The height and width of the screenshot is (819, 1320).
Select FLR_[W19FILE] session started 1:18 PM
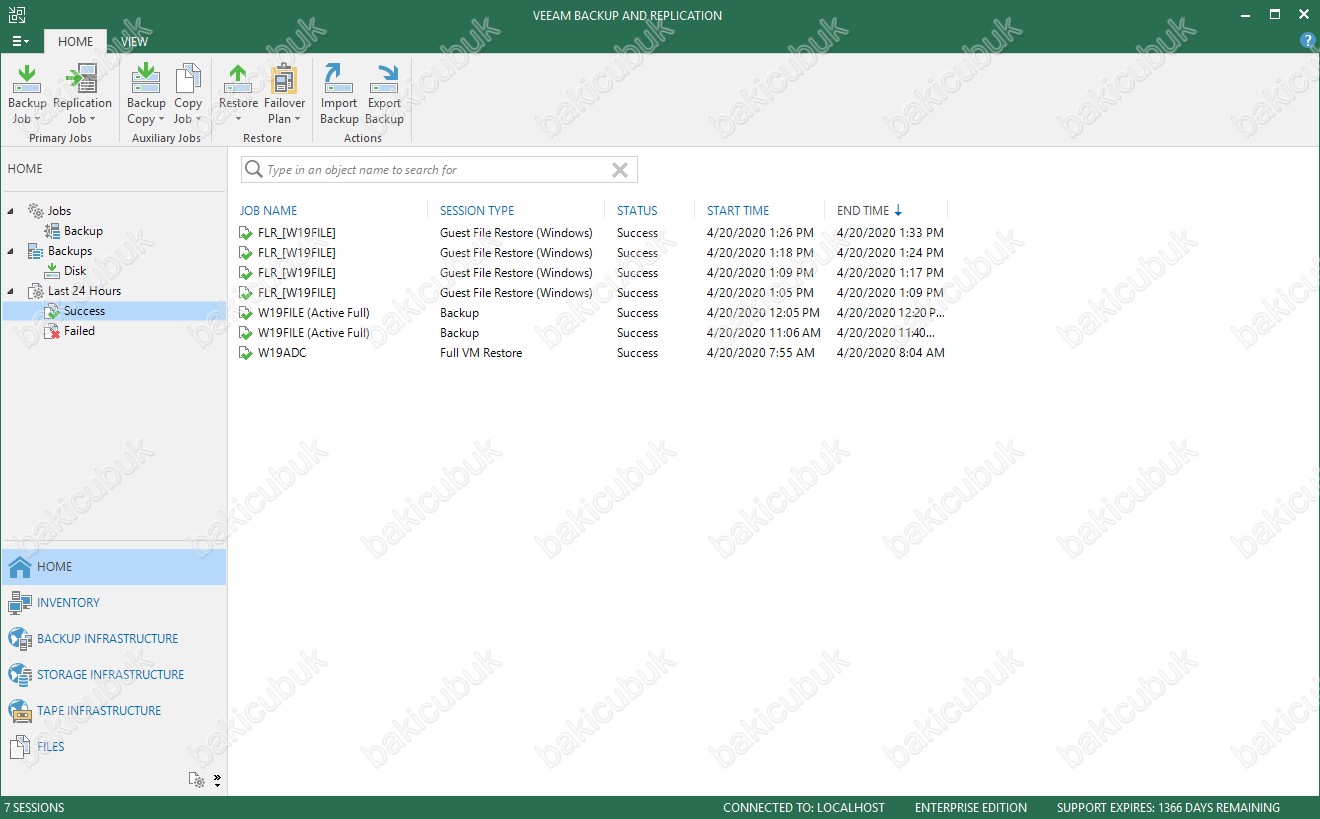click(592, 253)
